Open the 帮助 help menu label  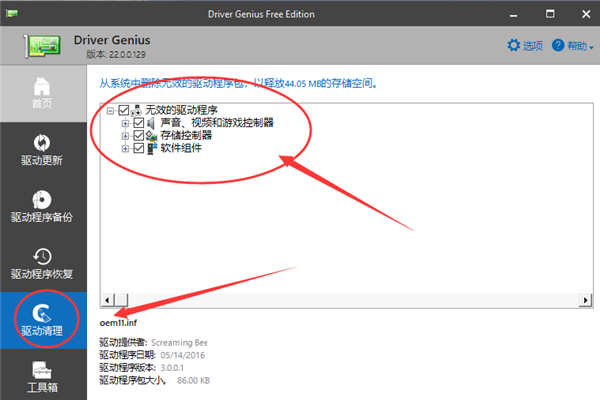pos(577,46)
